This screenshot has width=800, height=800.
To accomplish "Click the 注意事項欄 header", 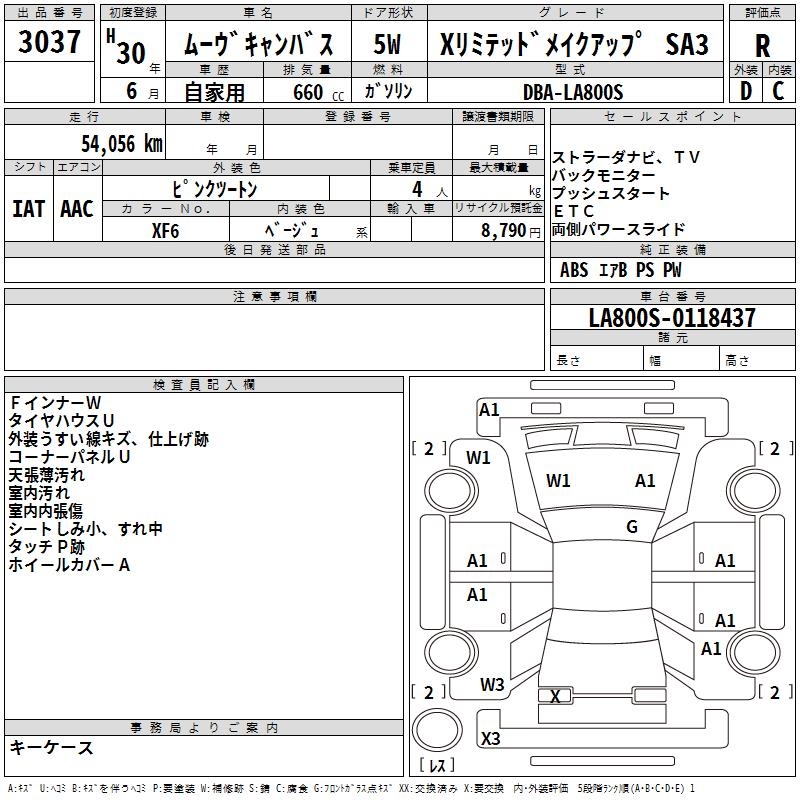I will 274,296.
